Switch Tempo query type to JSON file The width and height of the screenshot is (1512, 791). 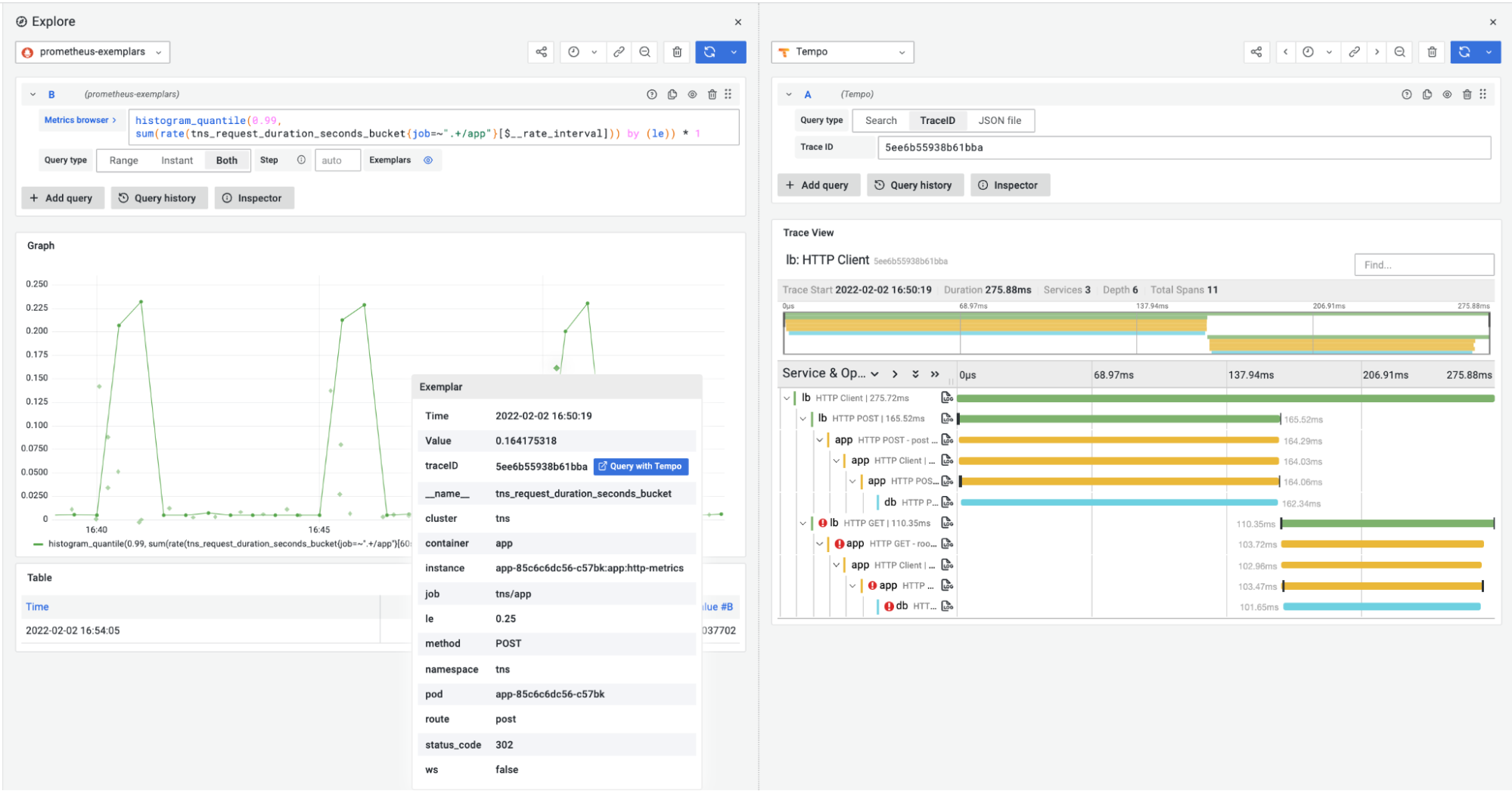pyautogui.click(x=1001, y=120)
